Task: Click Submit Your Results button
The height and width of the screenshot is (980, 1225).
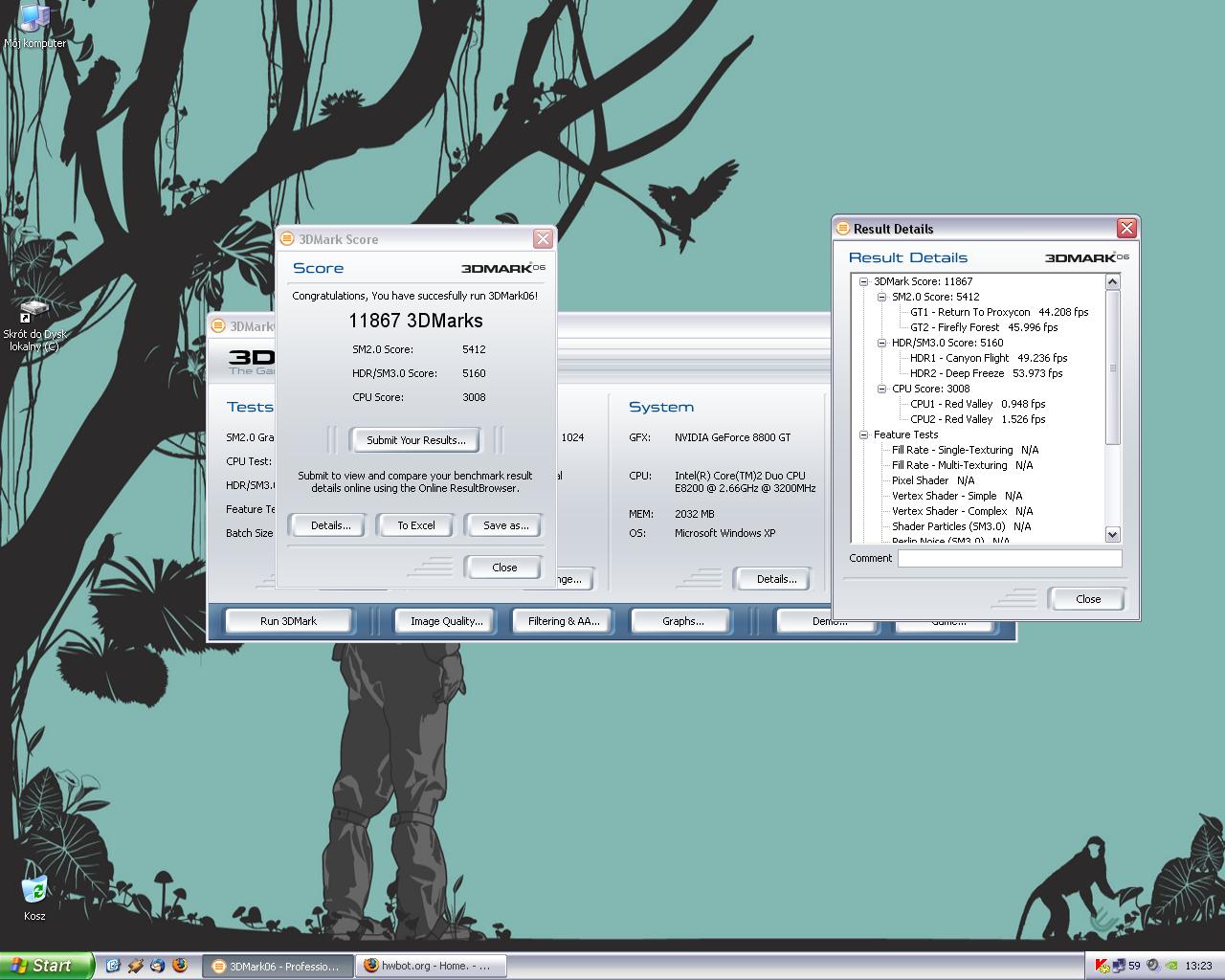Action: coord(415,440)
